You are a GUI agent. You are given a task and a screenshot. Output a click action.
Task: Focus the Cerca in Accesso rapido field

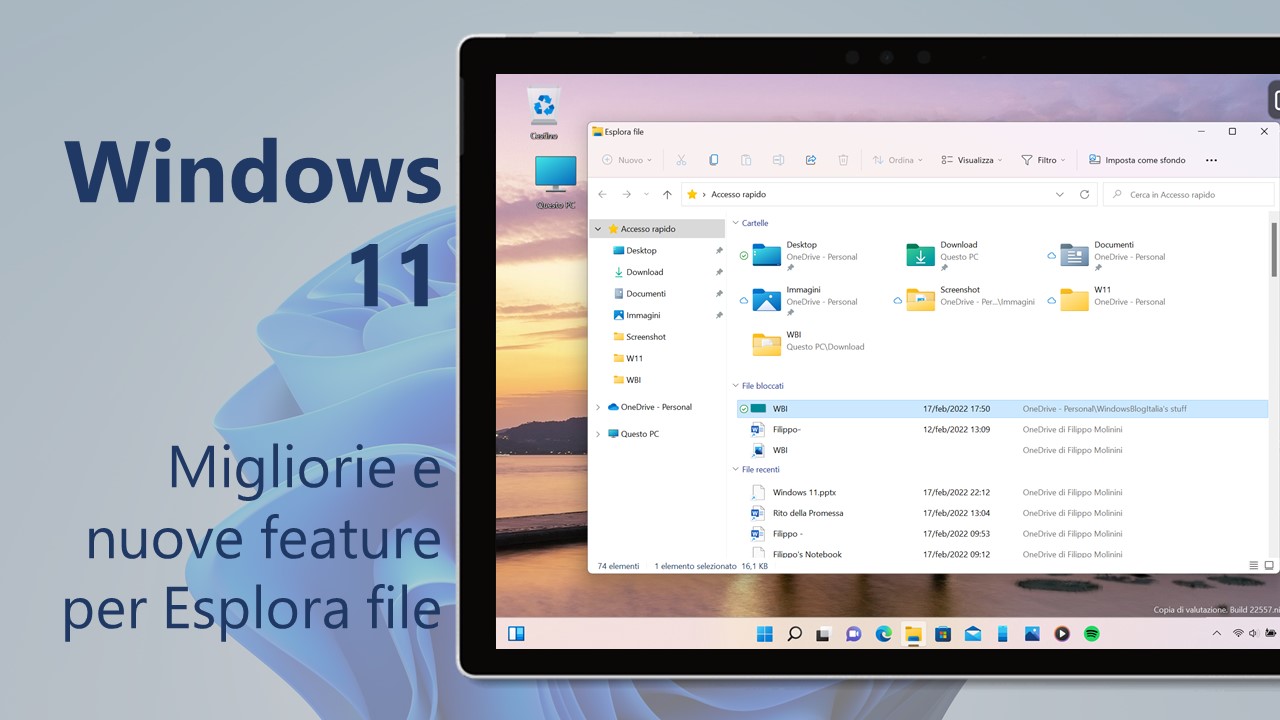coord(1189,194)
